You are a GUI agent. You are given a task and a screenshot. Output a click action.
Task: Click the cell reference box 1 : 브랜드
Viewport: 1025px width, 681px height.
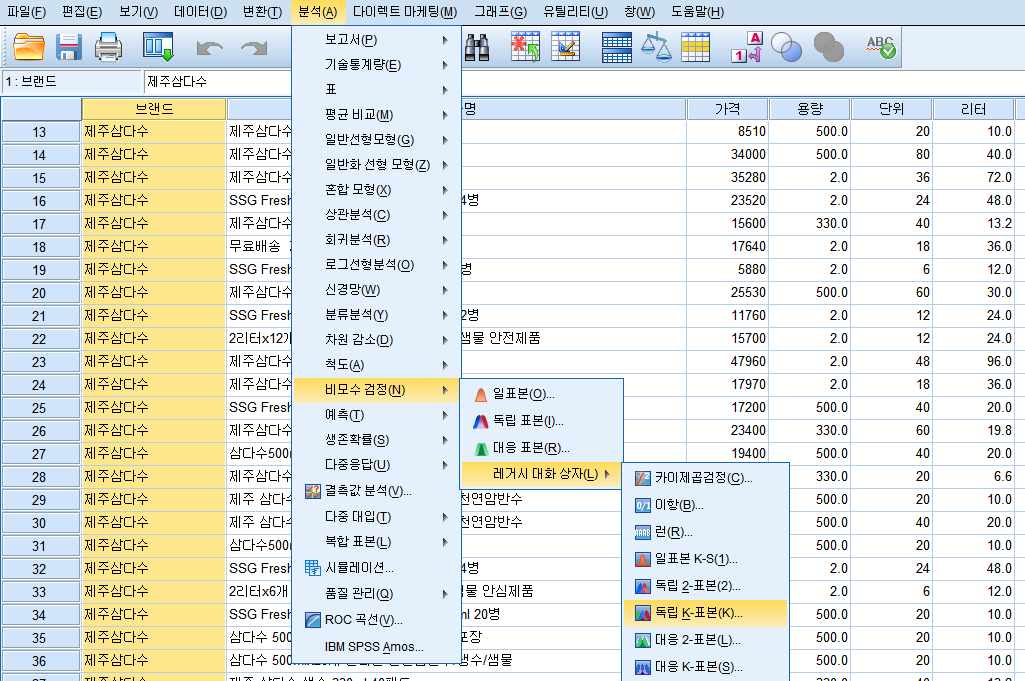(71, 82)
